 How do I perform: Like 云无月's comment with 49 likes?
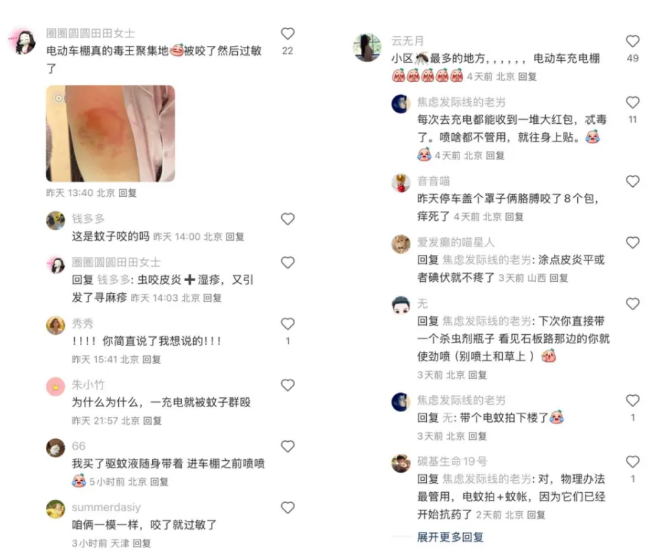(x=633, y=41)
